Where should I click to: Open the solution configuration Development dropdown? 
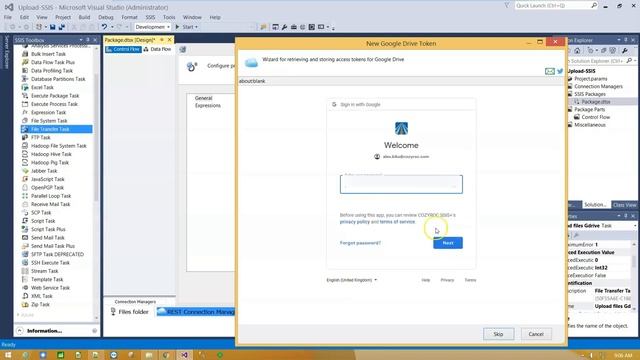(x=153, y=27)
